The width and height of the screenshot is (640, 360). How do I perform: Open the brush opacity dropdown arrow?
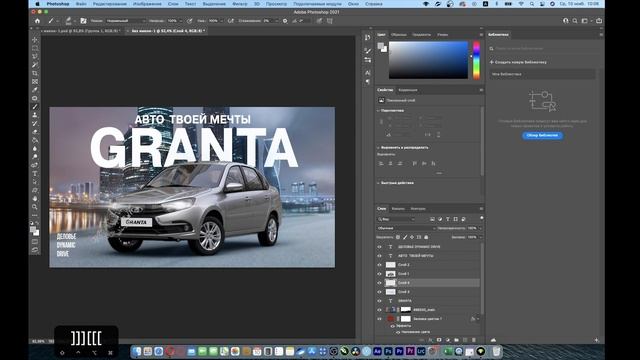point(180,21)
